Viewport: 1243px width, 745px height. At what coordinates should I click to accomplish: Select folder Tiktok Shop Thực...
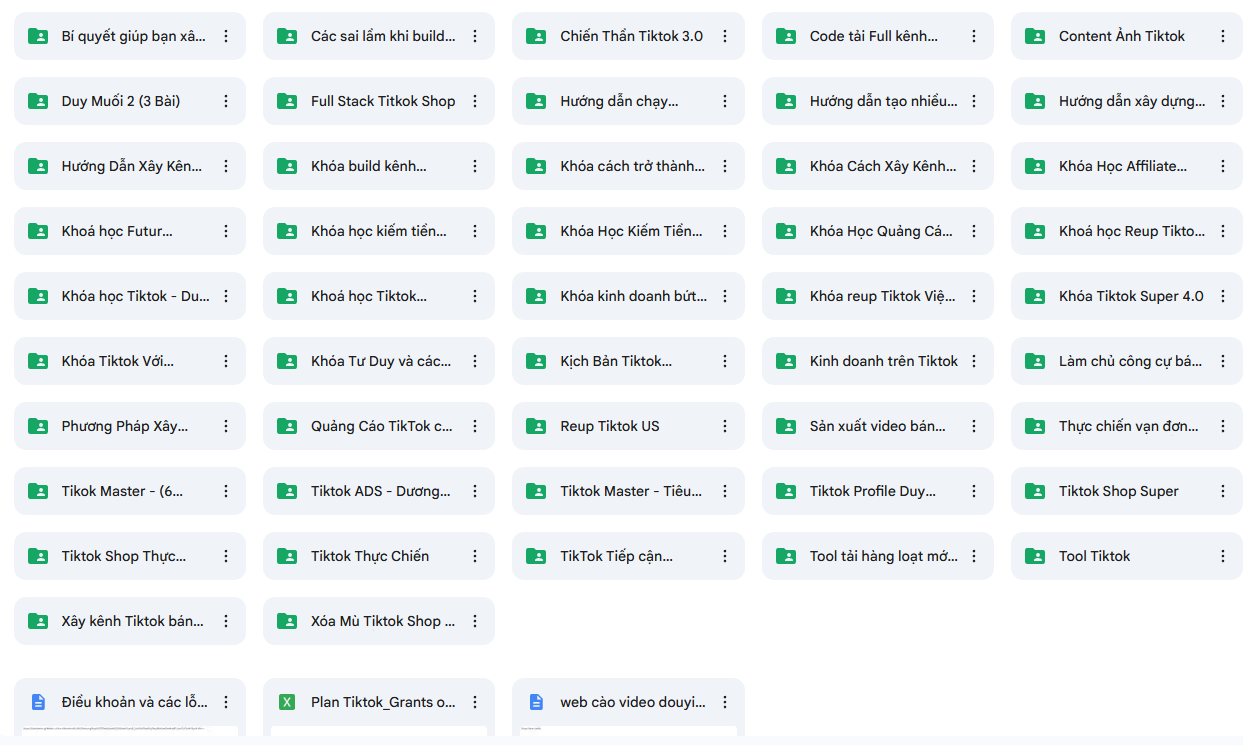[x=130, y=556]
